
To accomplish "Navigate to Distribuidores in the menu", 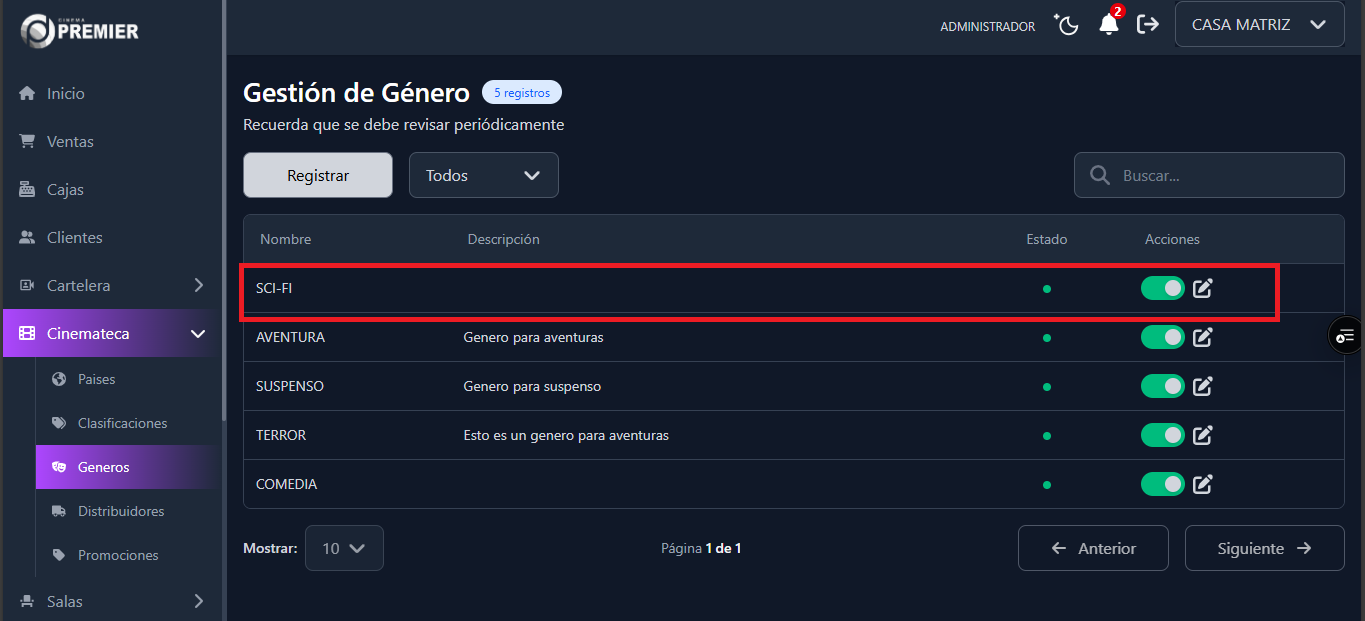I will [121, 511].
